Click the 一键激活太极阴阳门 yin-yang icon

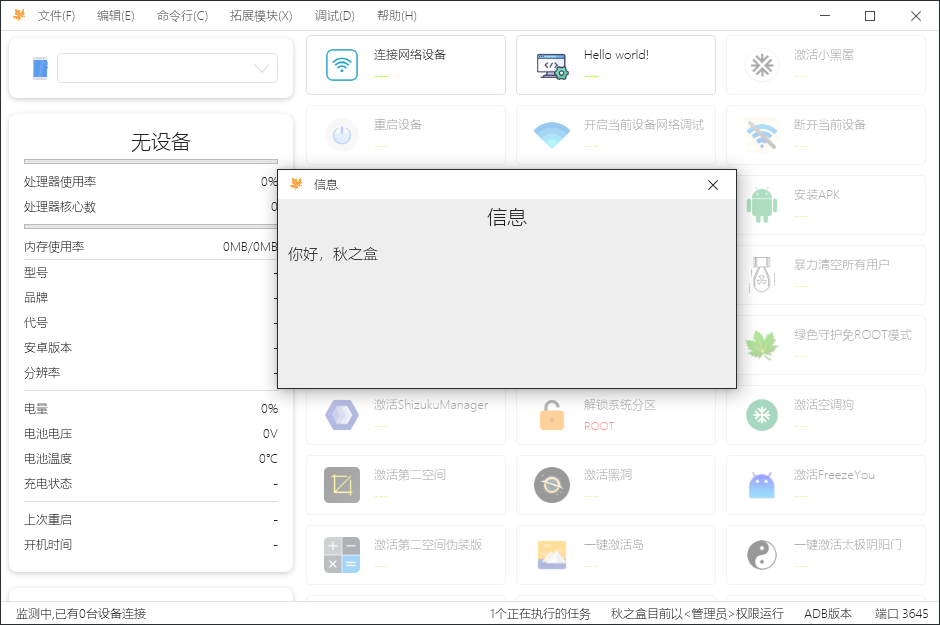762,555
